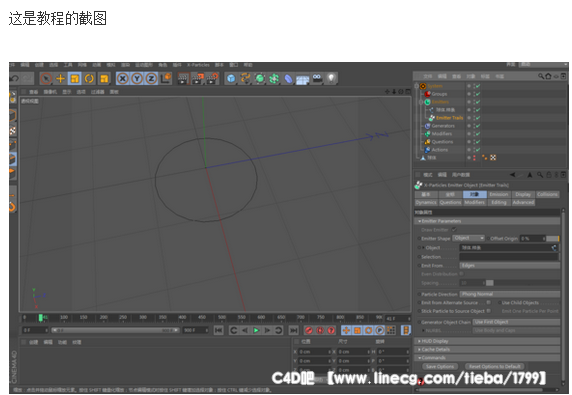Toggle the Z axis lock

pos(151,78)
